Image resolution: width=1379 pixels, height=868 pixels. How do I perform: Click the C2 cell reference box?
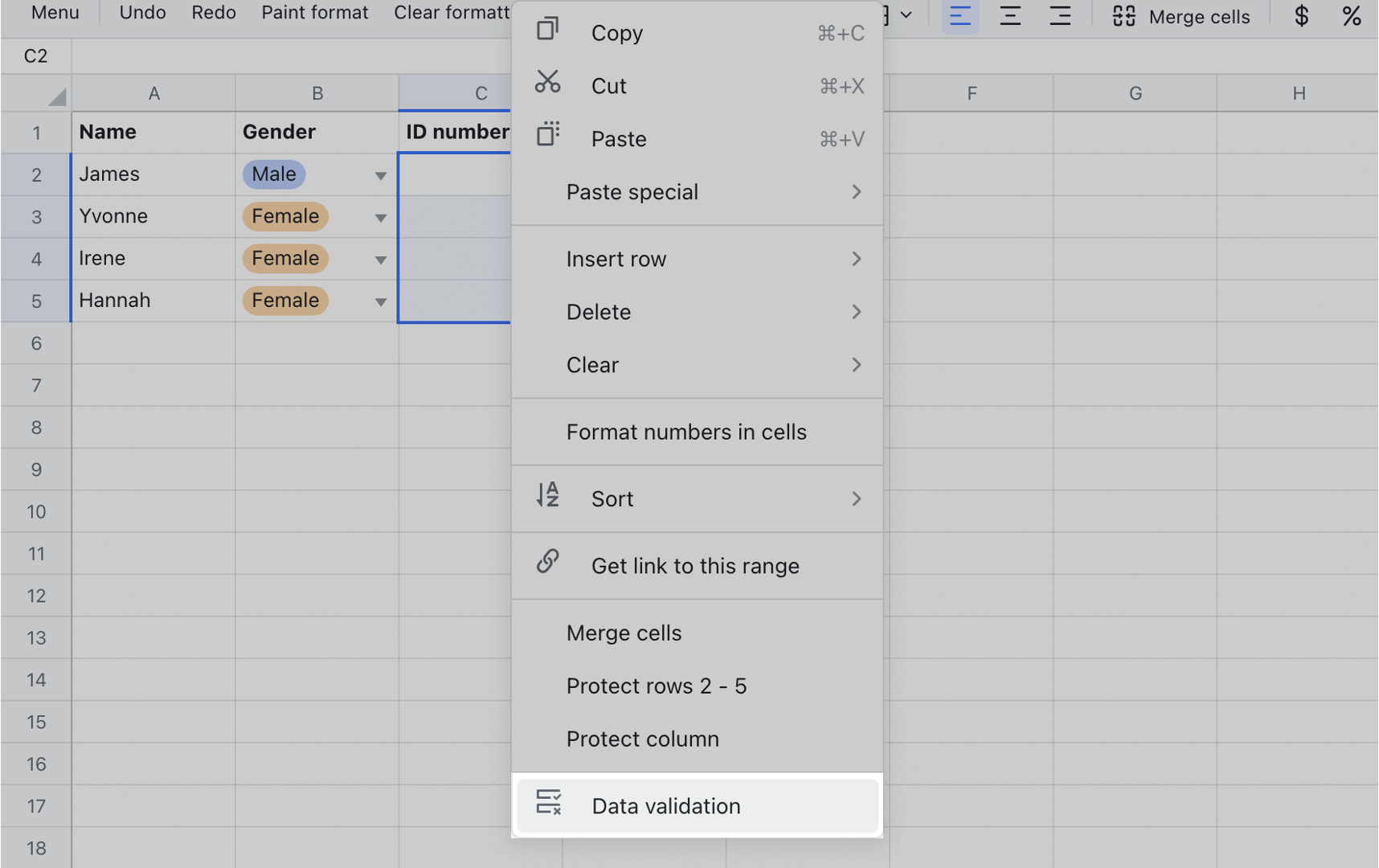point(35,56)
